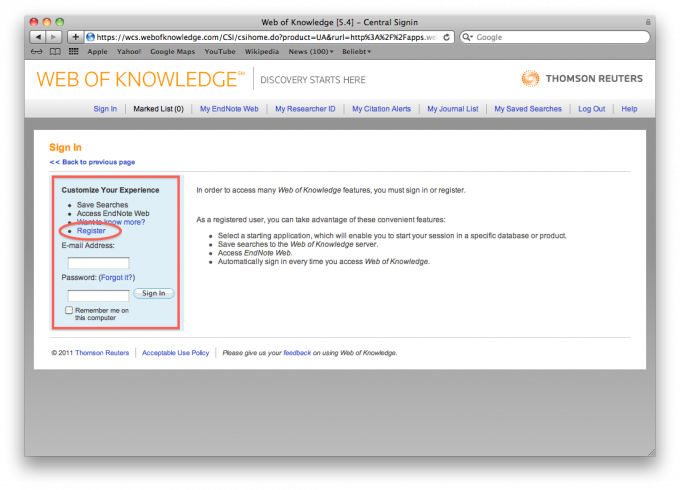
Task: Click Sign In in the navigation bar
Action: click(105, 109)
